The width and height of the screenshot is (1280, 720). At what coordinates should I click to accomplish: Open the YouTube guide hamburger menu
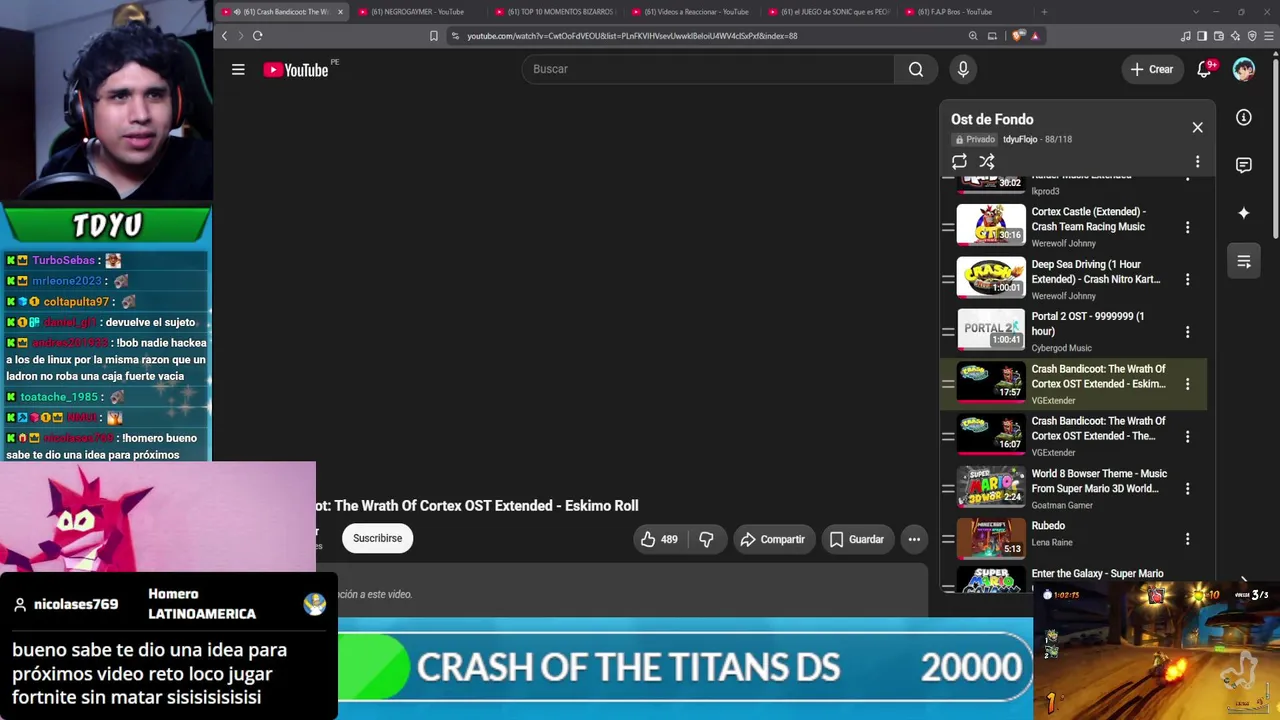coord(238,69)
